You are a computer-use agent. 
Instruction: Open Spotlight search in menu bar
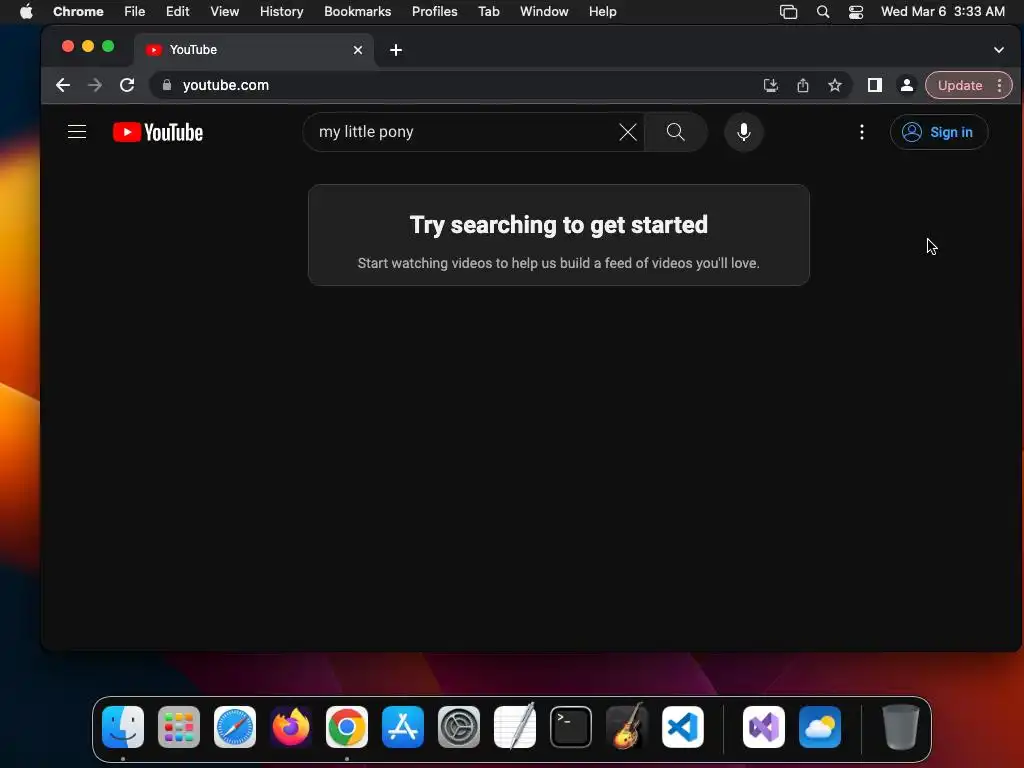click(822, 11)
